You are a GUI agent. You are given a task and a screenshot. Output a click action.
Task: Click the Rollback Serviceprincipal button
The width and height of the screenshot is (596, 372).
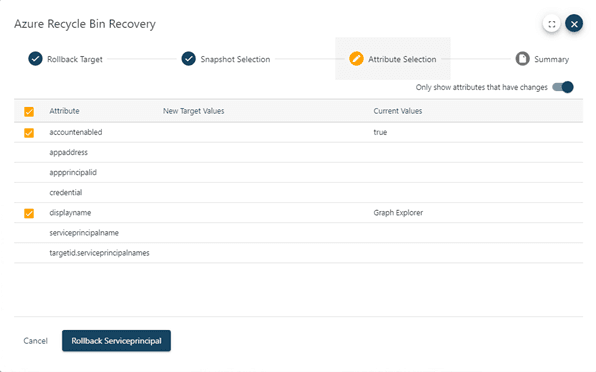click(x=116, y=341)
